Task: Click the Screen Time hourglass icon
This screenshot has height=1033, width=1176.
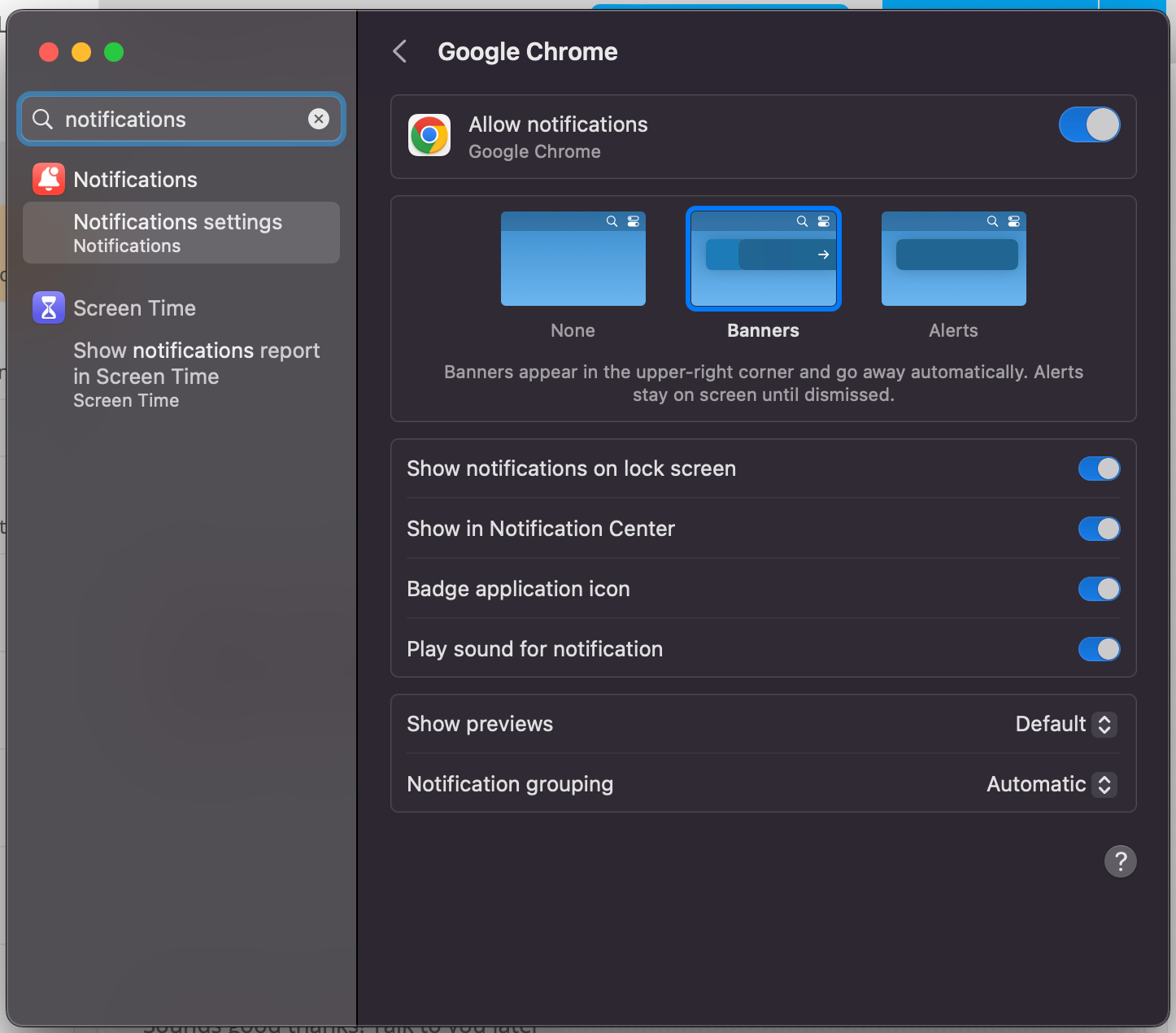Action: click(48, 307)
